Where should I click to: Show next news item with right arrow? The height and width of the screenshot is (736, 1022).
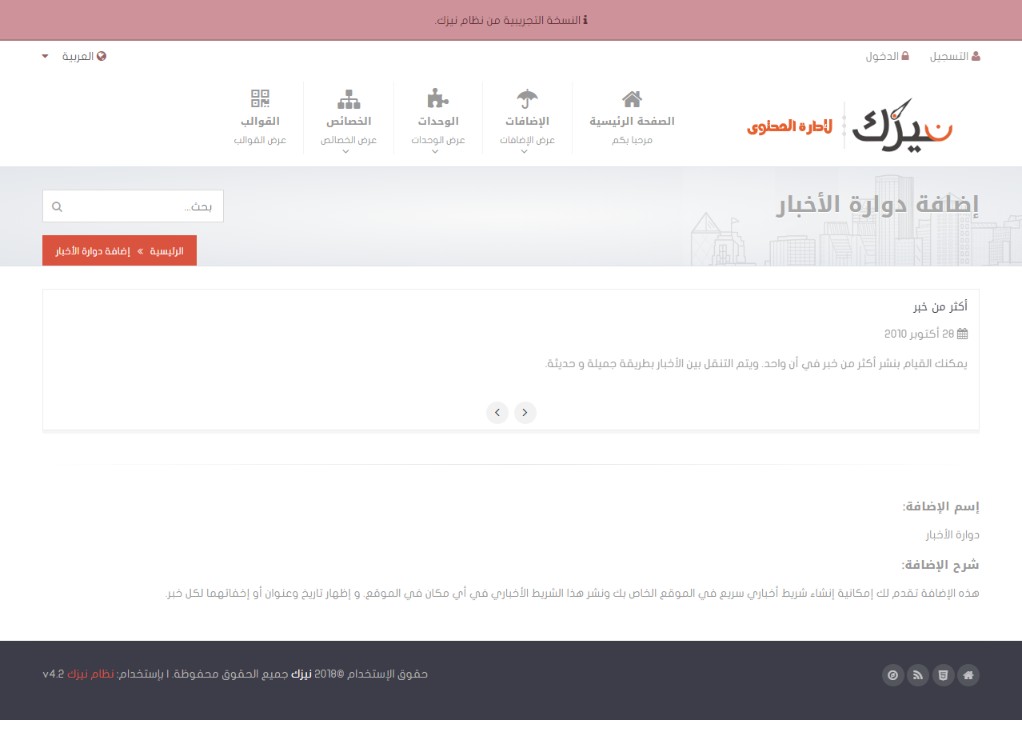(x=525, y=412)
